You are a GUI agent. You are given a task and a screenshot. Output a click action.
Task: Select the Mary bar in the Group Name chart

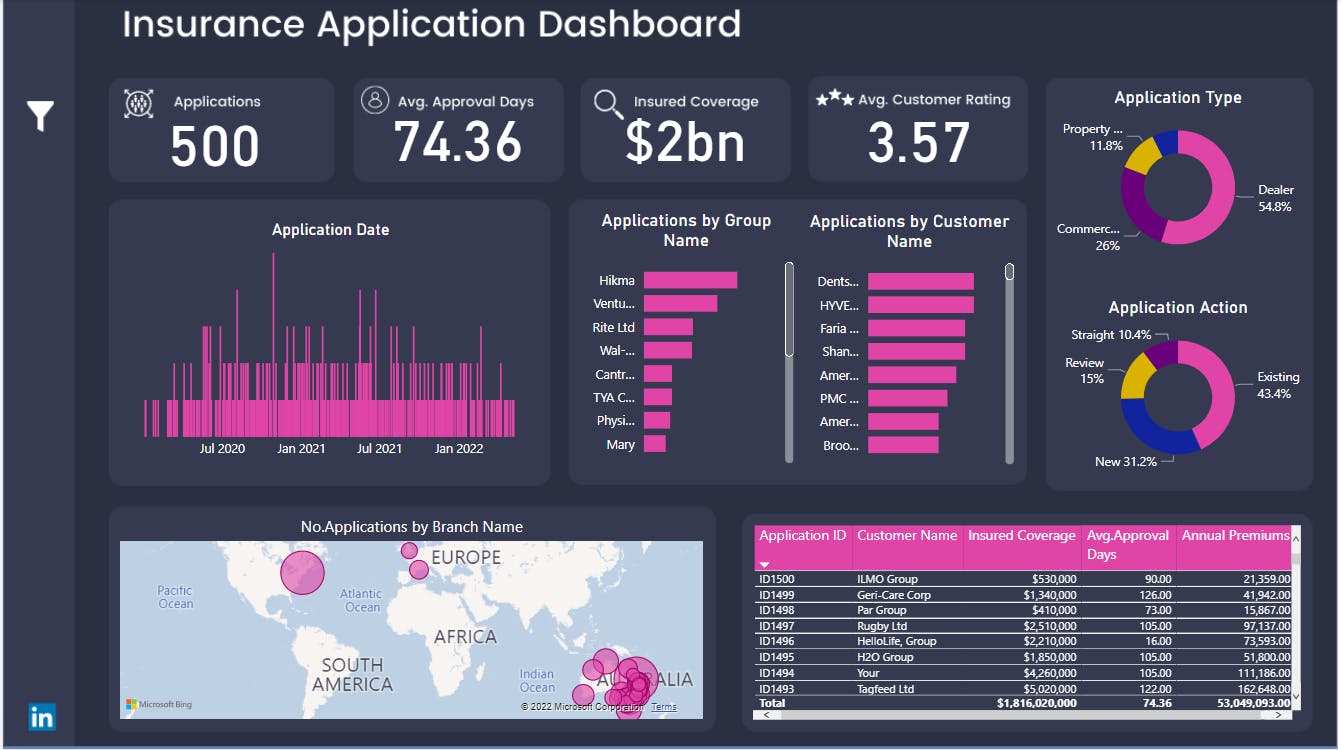[x=655, y=444]
